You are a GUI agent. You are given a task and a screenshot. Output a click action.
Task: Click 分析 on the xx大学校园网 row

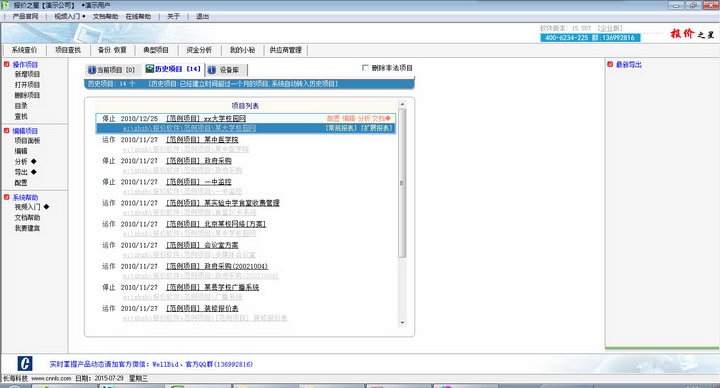[364, 118]
